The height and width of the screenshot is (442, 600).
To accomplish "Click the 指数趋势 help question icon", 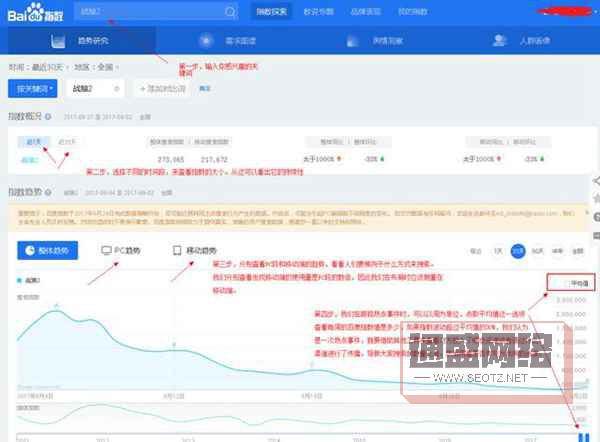I will (x=48, y=192).
